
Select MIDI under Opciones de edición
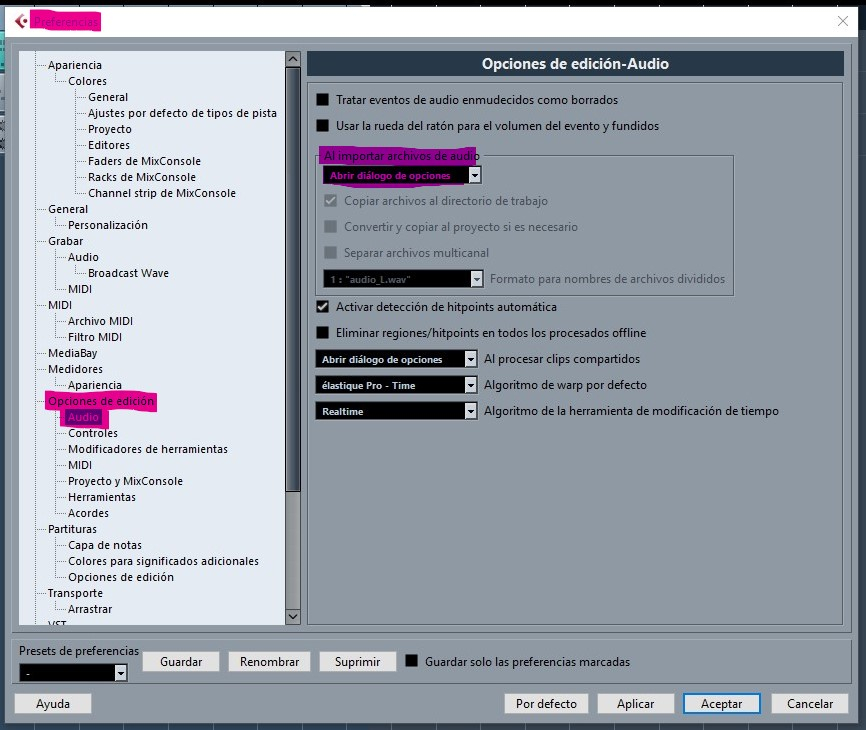80,465
